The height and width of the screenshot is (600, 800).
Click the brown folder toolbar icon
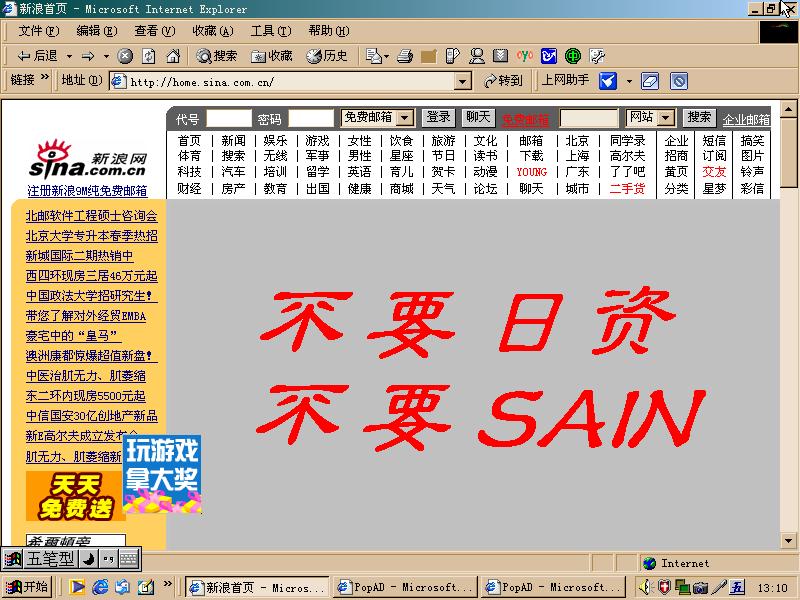tap(429, 56)
